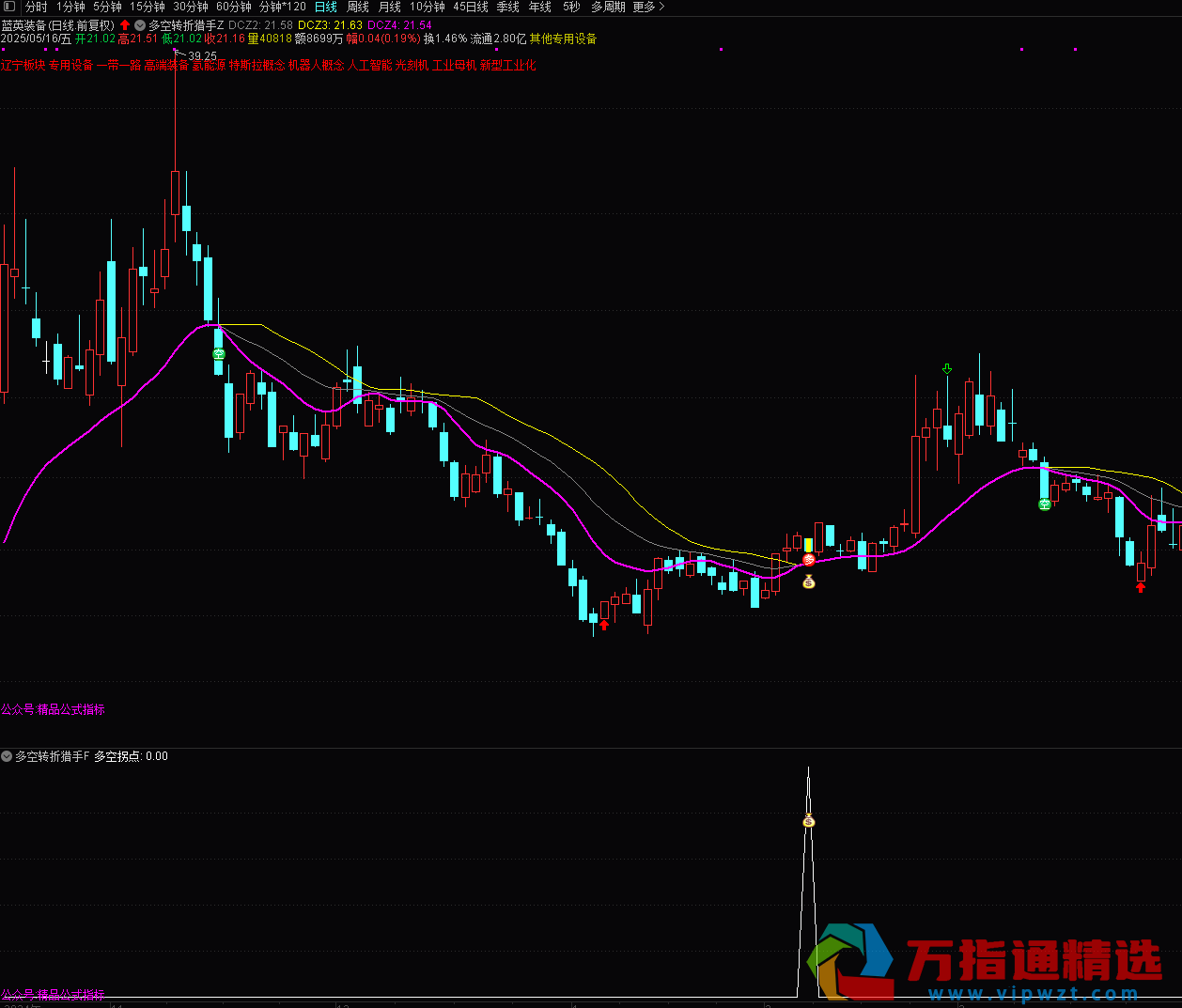Screen dimensions: 1182x1008
Task: Click the first green 空 signal marker
Action: 219,354
